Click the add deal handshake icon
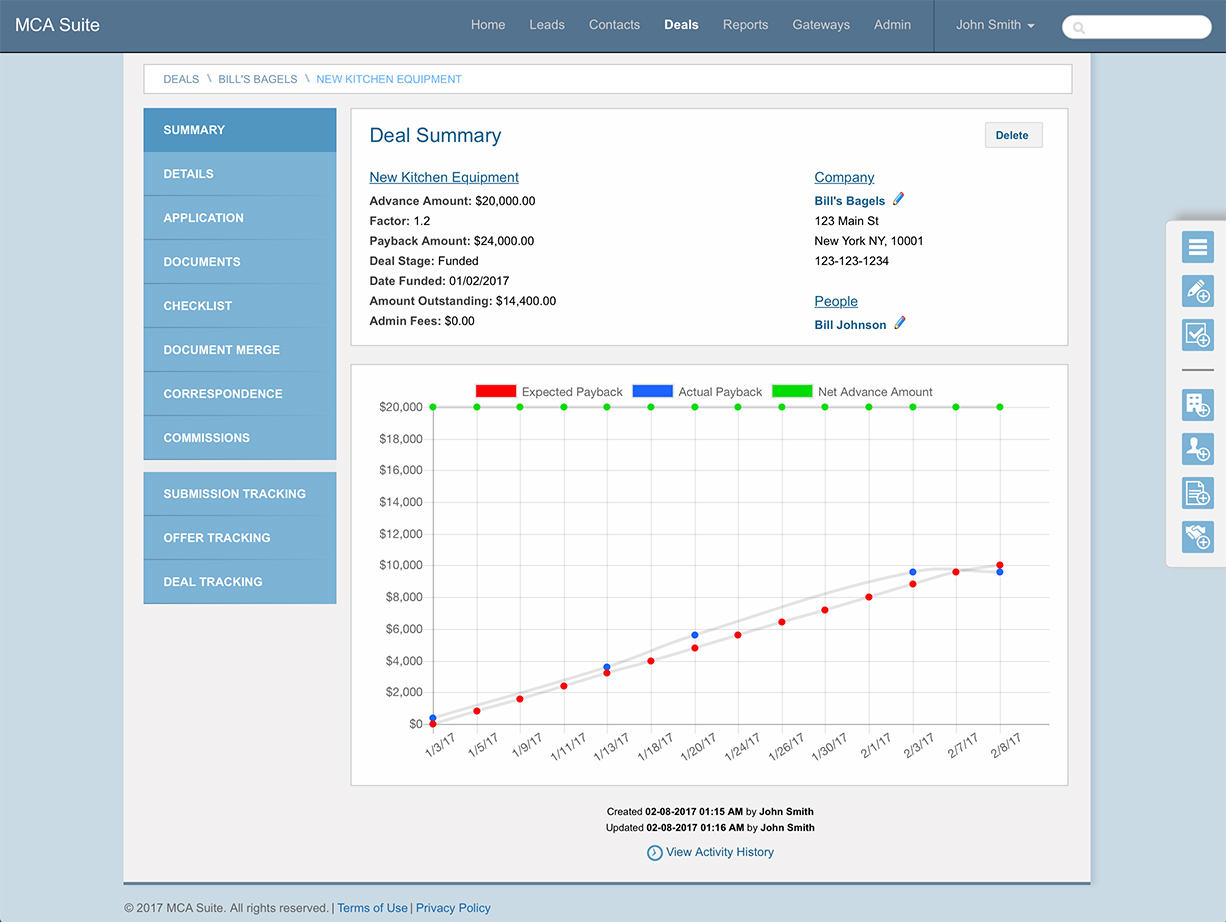1226x922 pixels. [x=1197, y=537]
